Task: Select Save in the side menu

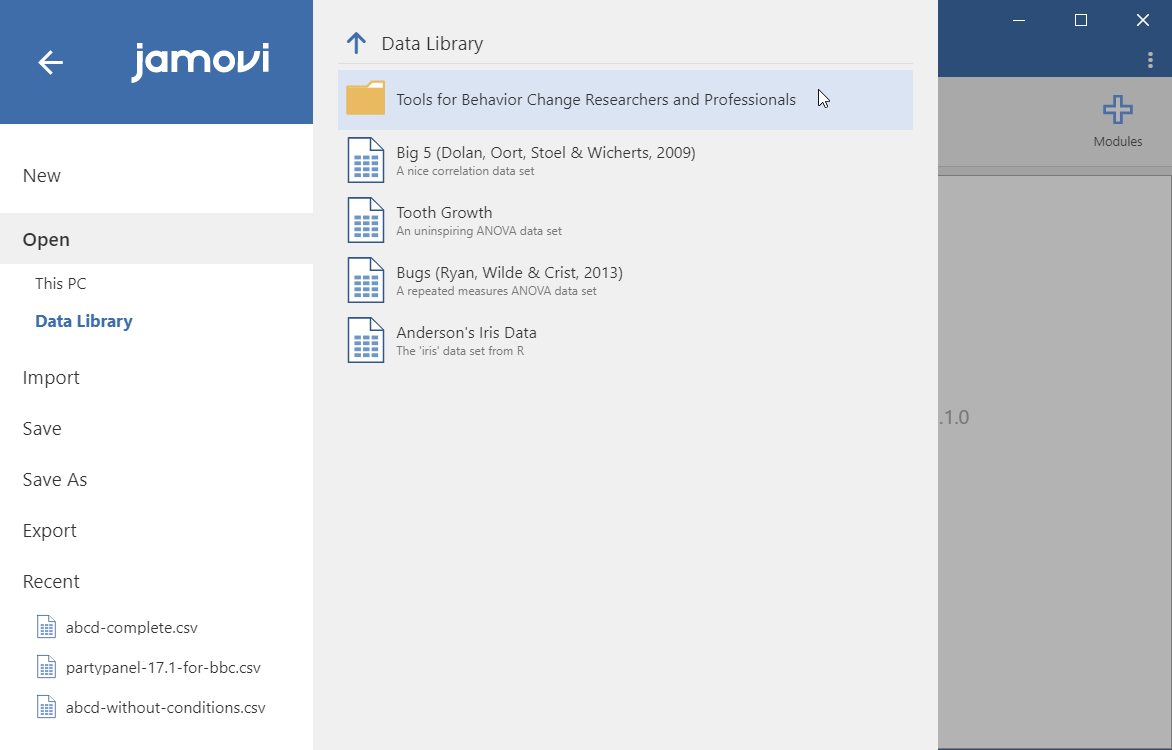Action: point(156,428)
